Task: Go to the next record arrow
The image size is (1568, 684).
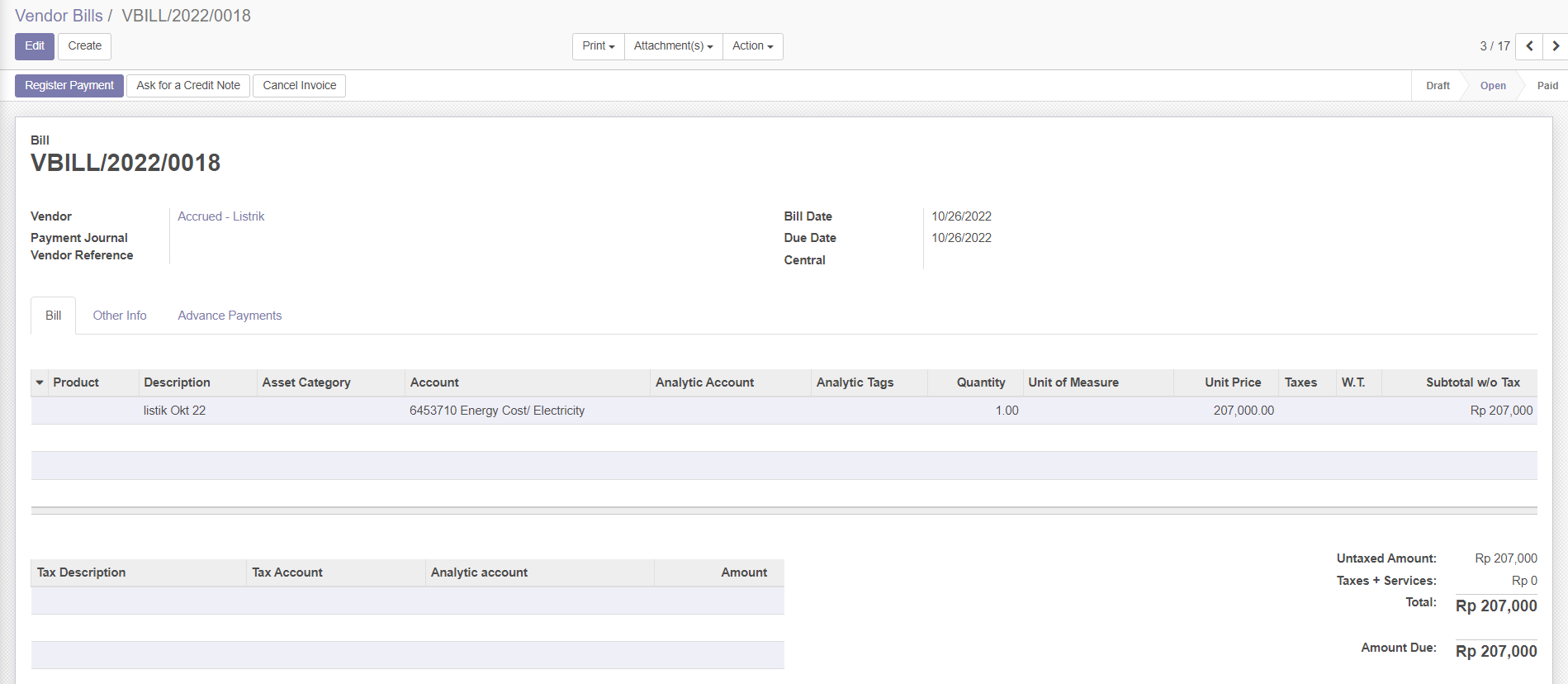Action: click(1555, 46)
